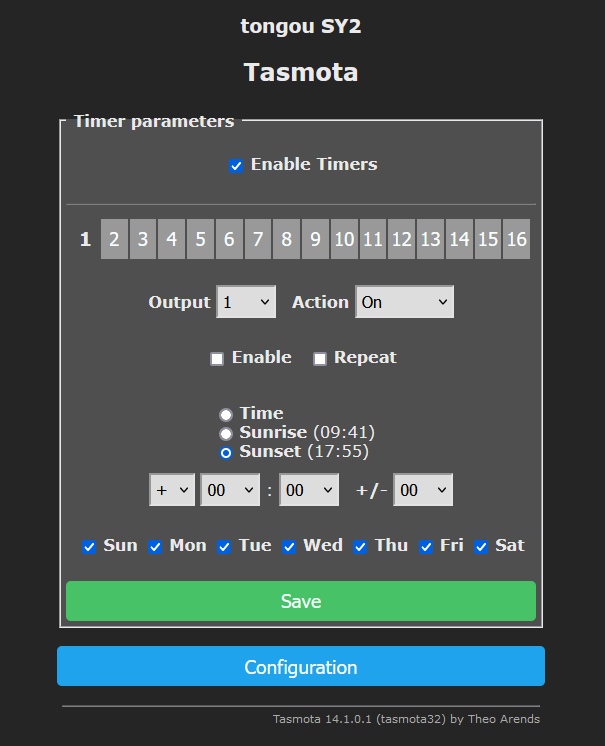Open timer tab 5
Image resolution: width=605 pixels, height=746 pixels.
coord(200,239)
